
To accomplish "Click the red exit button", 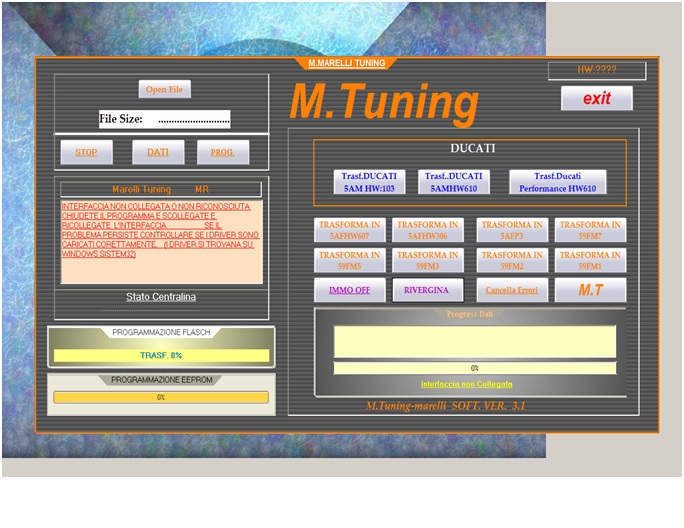I will pyautogui.click(x=597, y=98).
